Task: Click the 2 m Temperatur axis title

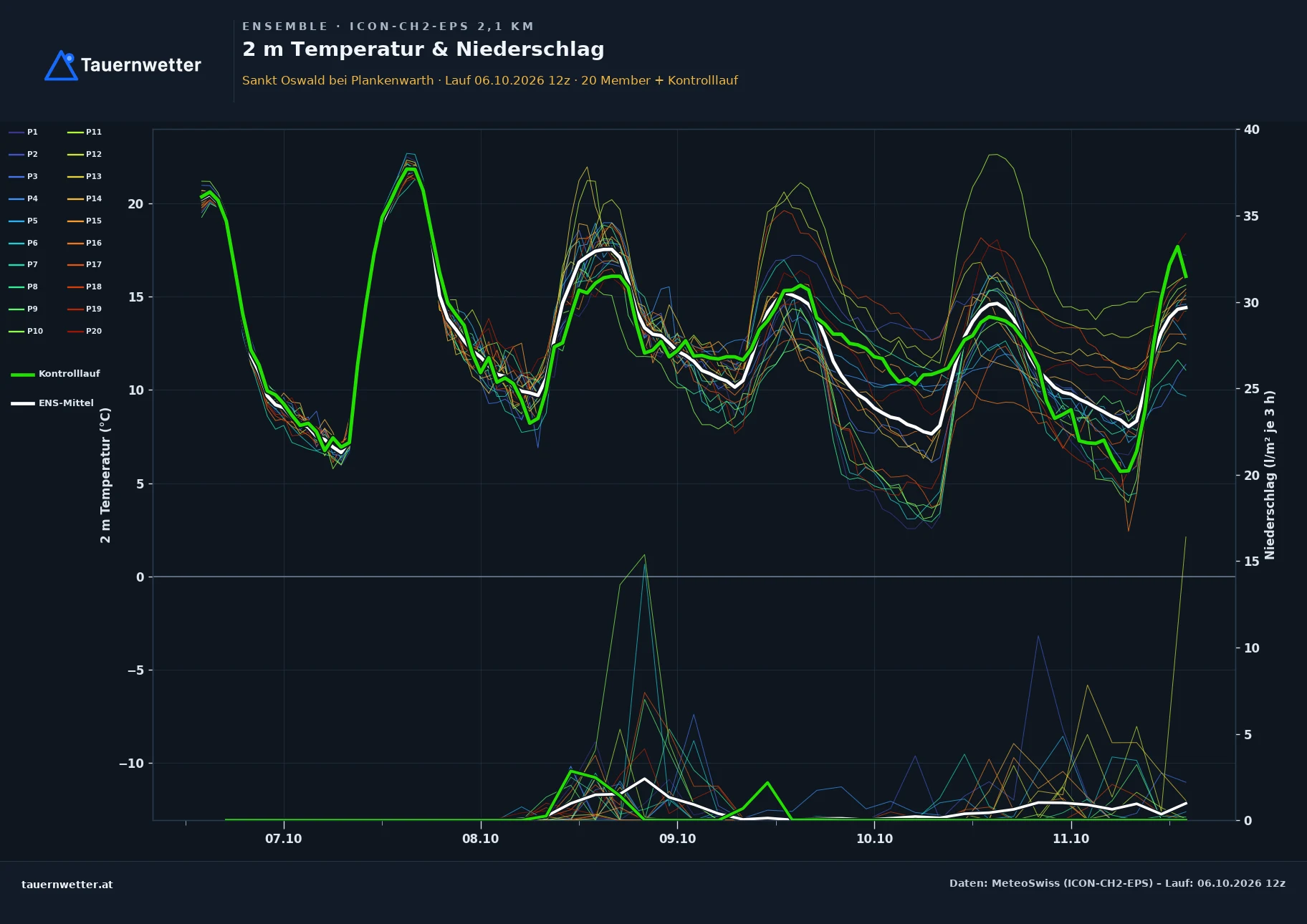Action: tap(105, 475)
